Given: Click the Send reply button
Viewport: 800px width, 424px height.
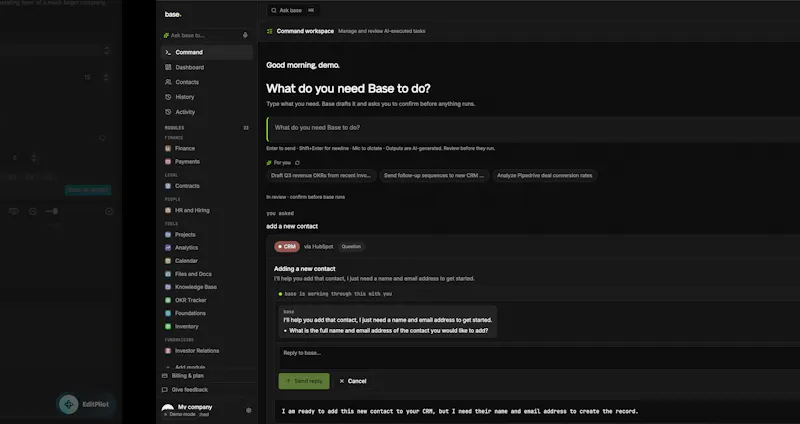Looking at the screenshot, I should point(304,381).
